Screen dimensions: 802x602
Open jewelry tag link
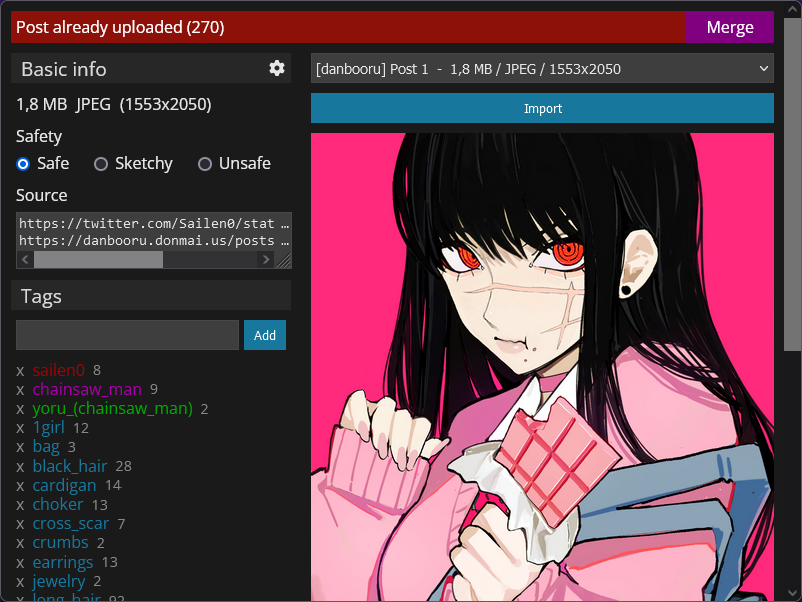[x=59, y=581]
